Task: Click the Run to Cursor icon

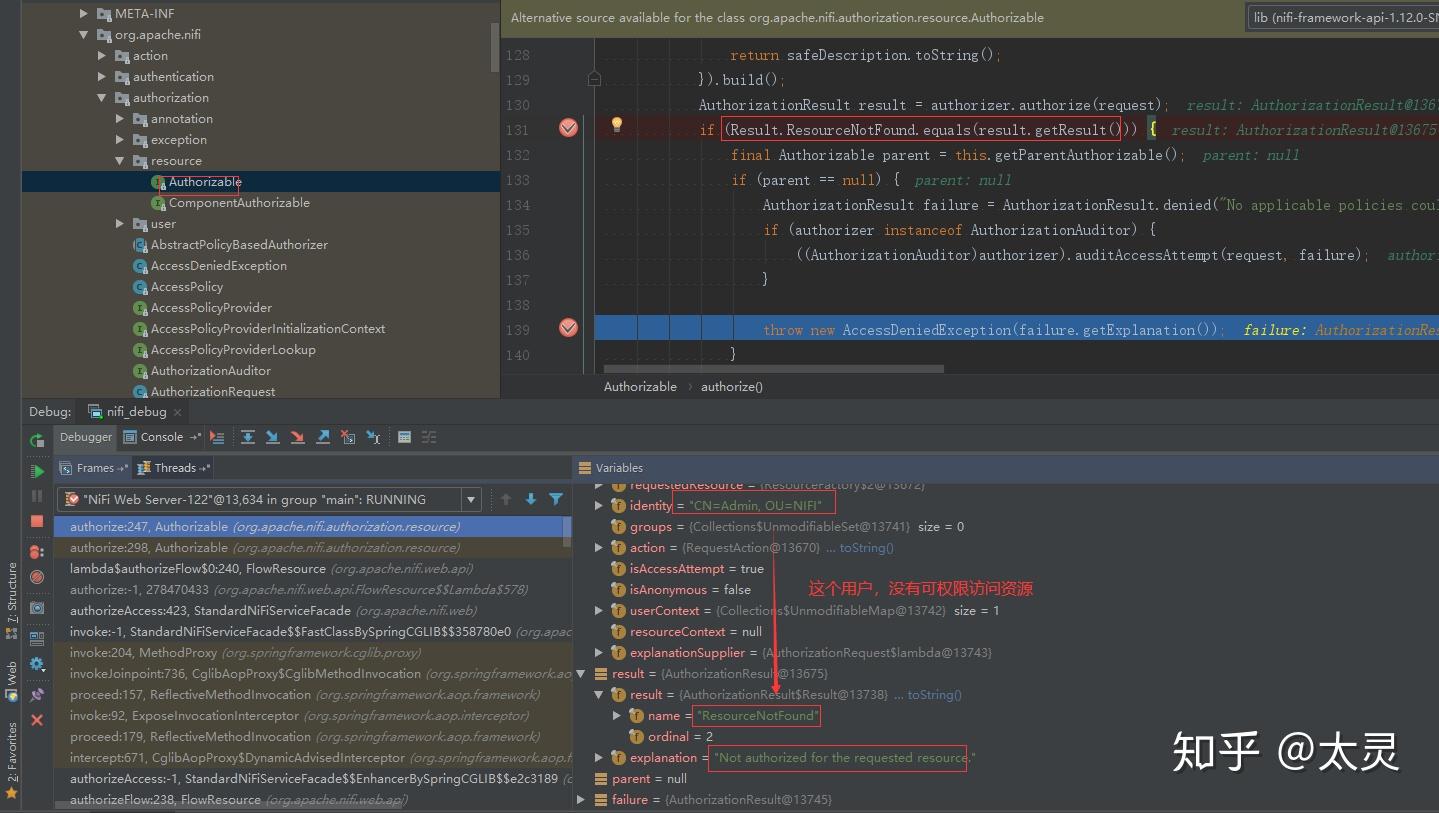Action: coord(373,437)
